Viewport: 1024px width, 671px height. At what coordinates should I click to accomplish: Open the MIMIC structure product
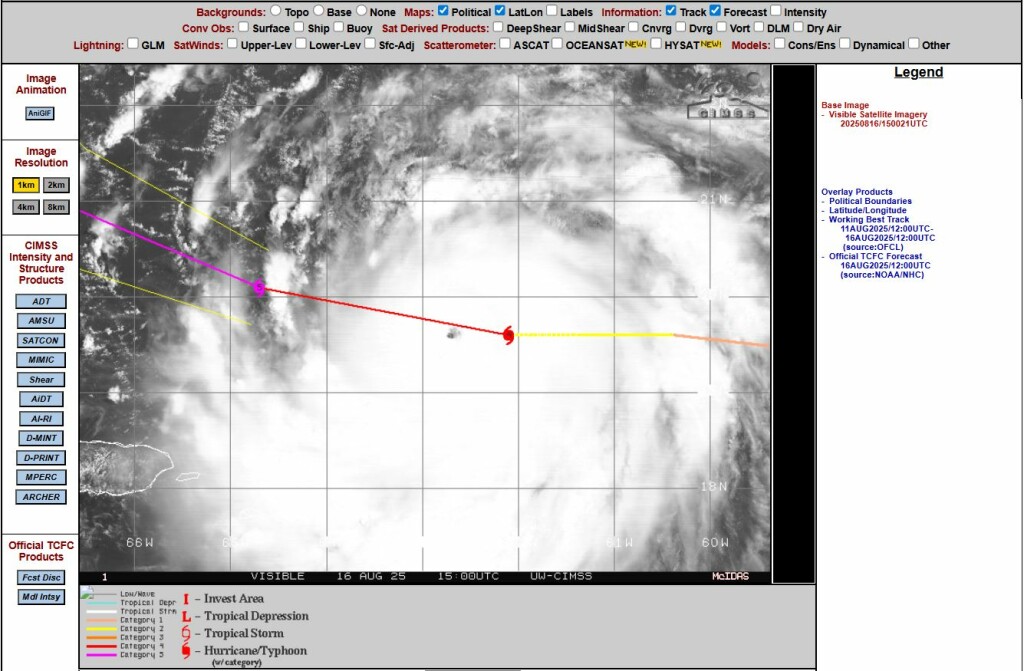pyautogui.click(x=41, y=360)
